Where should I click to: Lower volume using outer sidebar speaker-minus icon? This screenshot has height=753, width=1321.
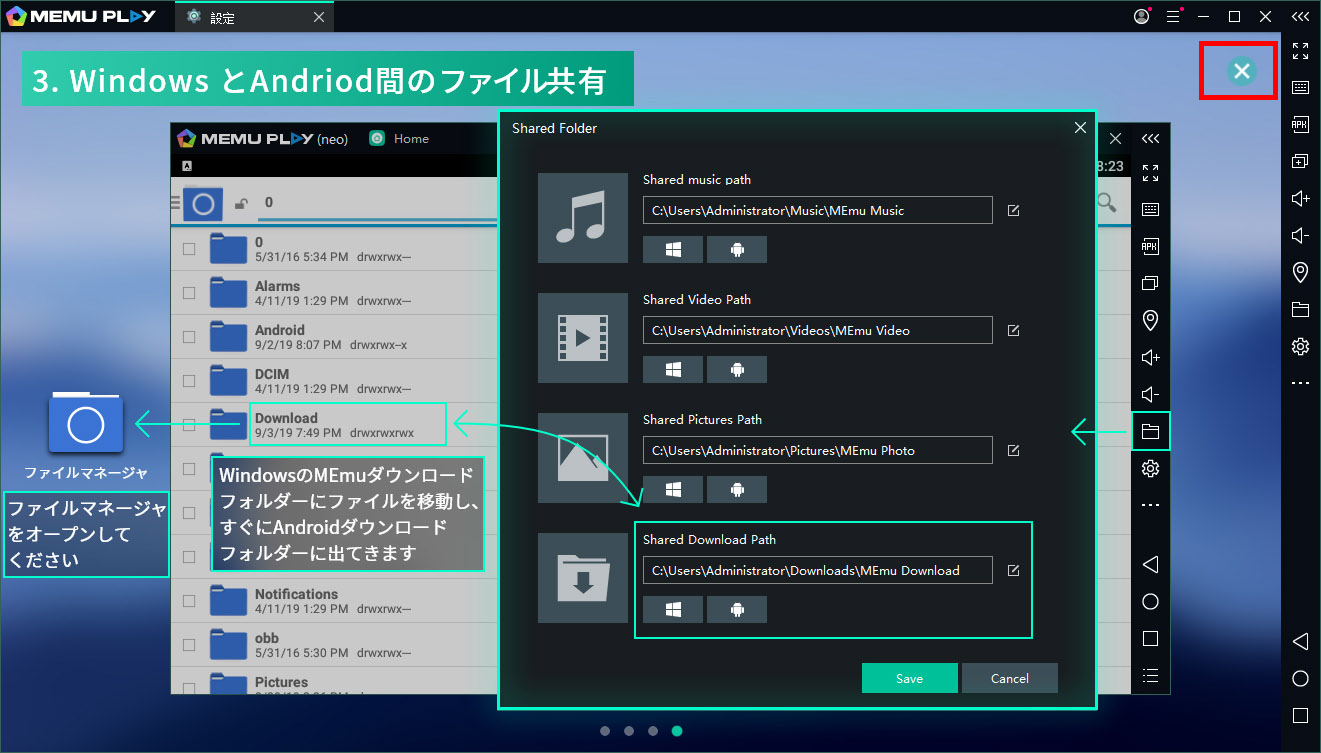pos(1300,235)
